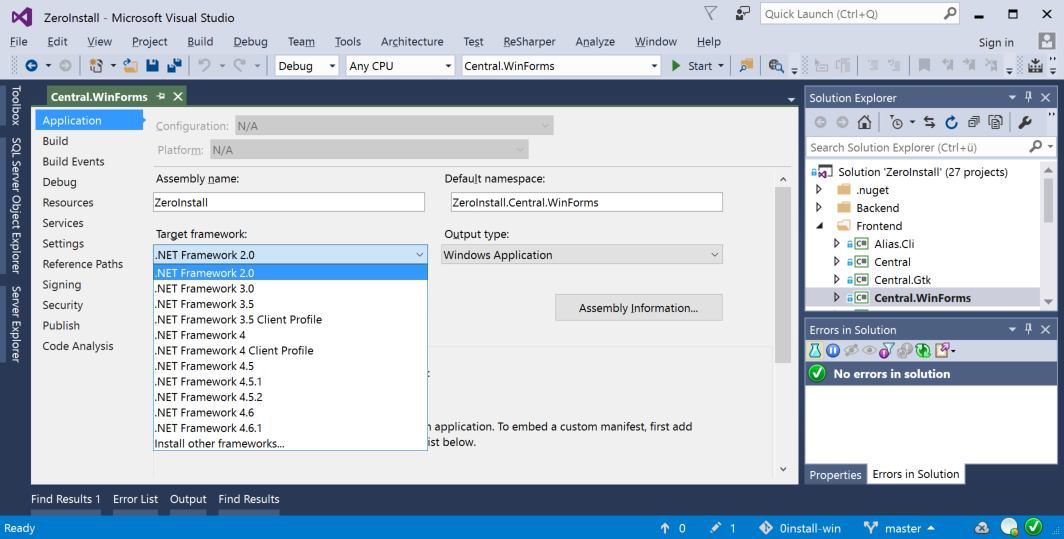Click the Navigate Backward arrow icon
The width and height of the screenshot is (1064, 539).
coord(31,66)
